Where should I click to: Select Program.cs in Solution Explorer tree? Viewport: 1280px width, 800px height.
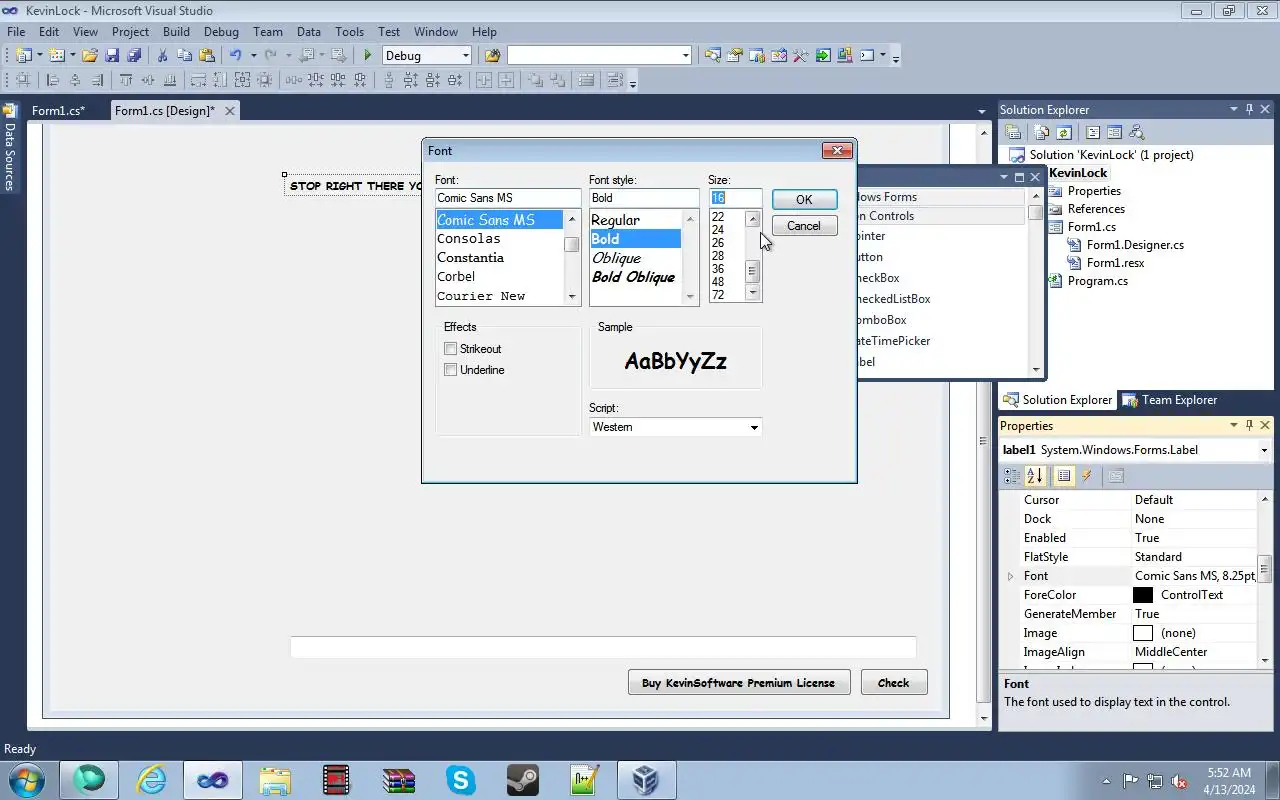click(1097, 281)
